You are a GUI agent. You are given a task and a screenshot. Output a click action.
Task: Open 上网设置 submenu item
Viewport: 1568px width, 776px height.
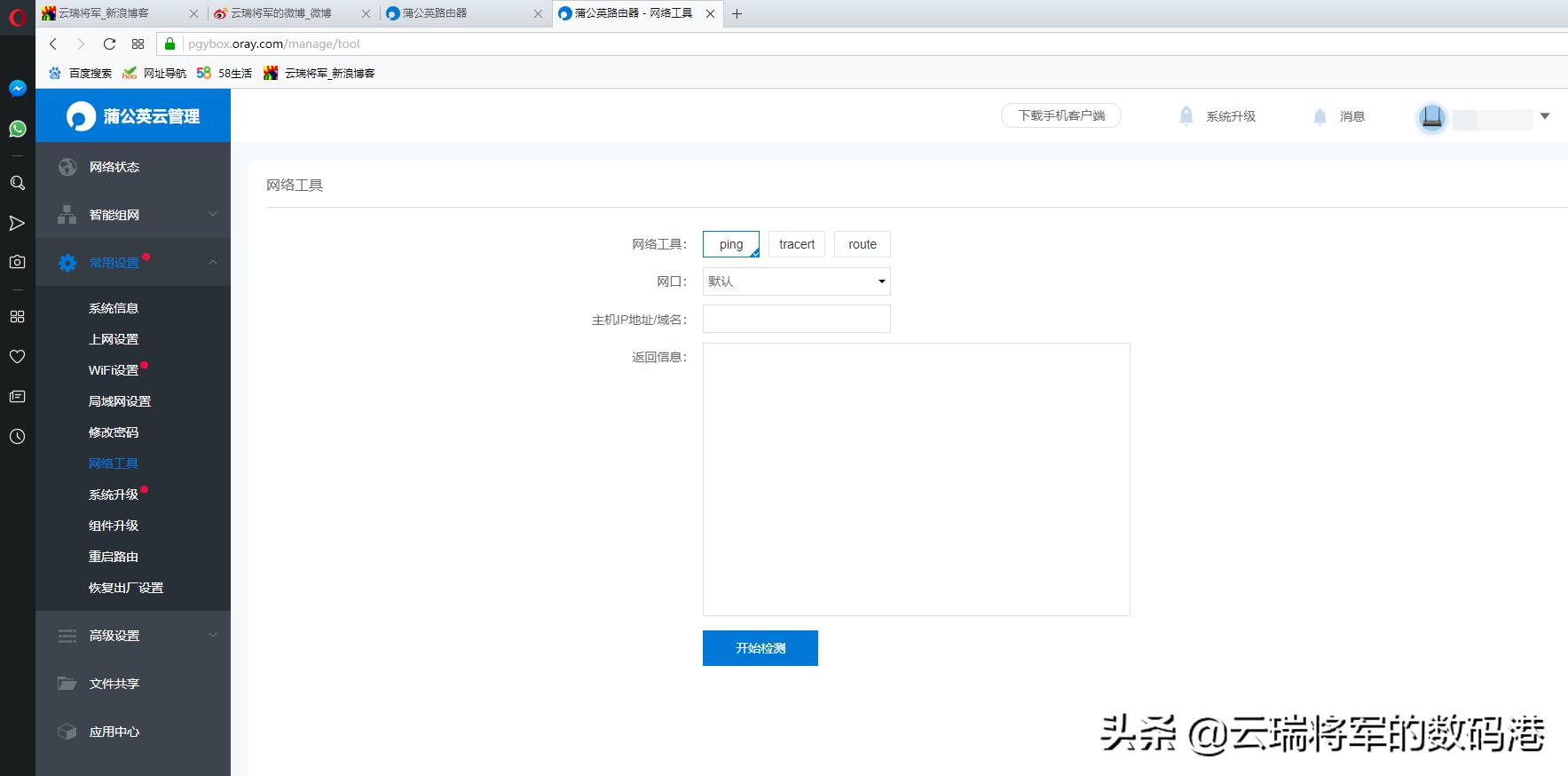pyautogui.click(x=114, y=339)
